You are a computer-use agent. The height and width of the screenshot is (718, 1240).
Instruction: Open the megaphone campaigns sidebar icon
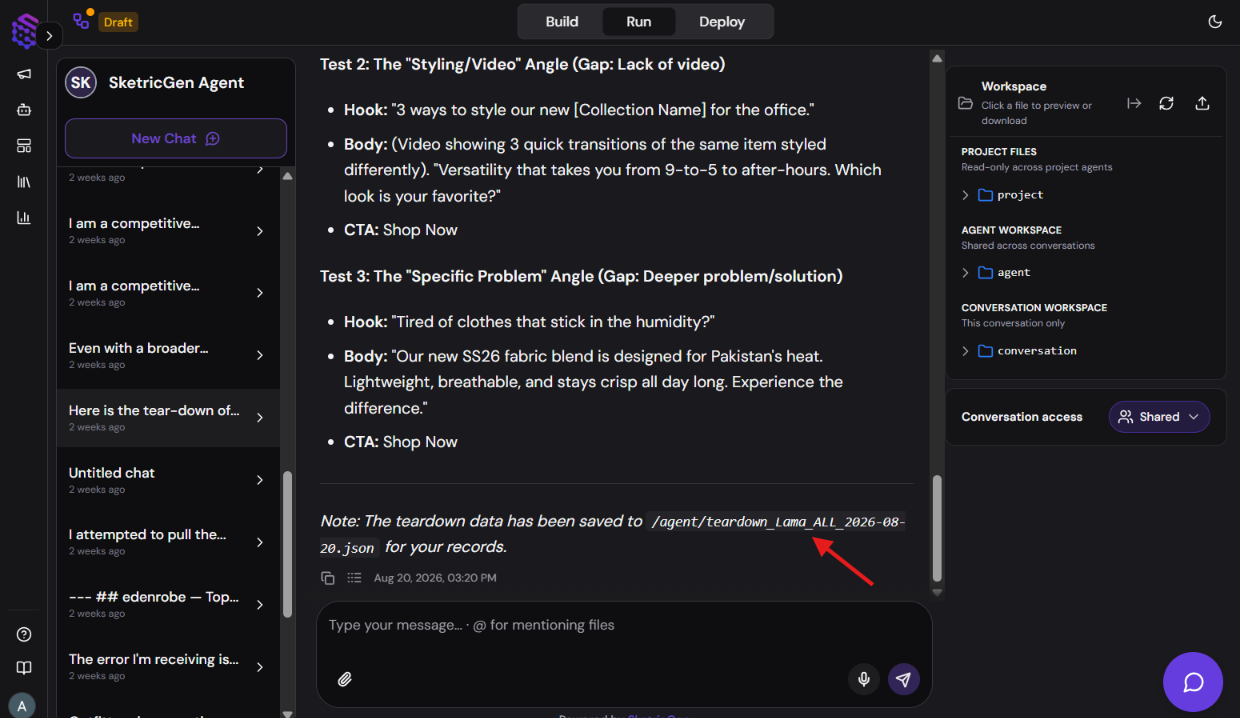coord(24,74)
